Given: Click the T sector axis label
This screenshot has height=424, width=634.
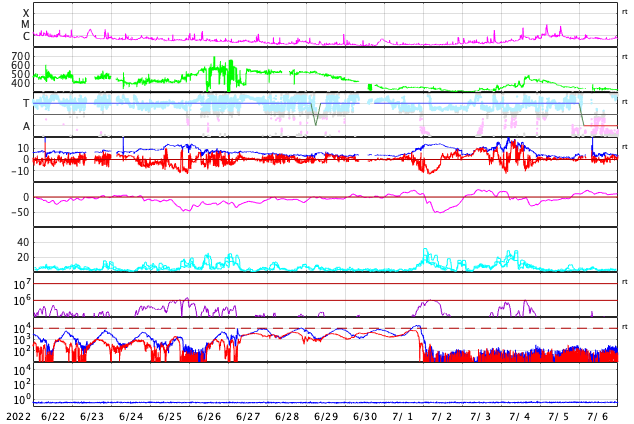Looking at the screenshot, I should click(26, 103).
